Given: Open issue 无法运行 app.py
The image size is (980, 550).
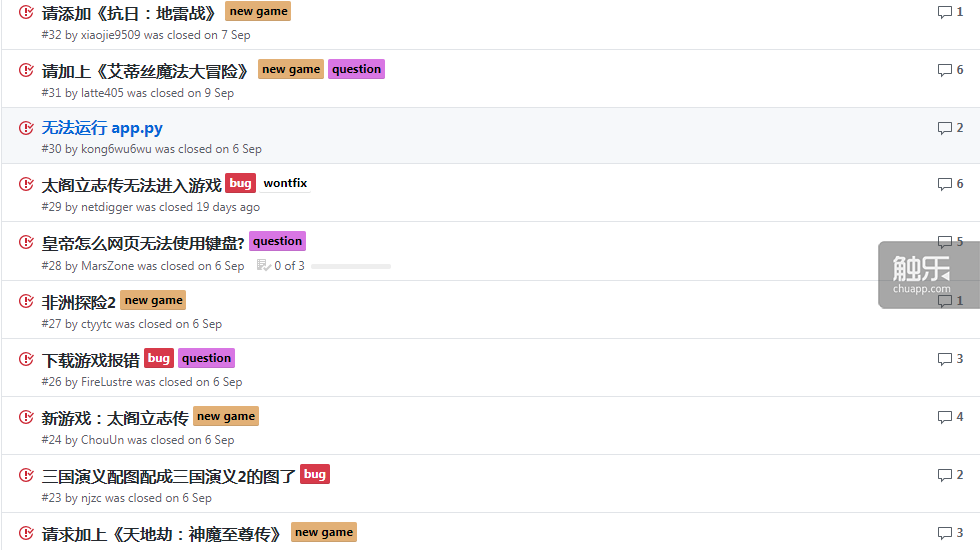Looking at the screenshot, I should (102, 128).
